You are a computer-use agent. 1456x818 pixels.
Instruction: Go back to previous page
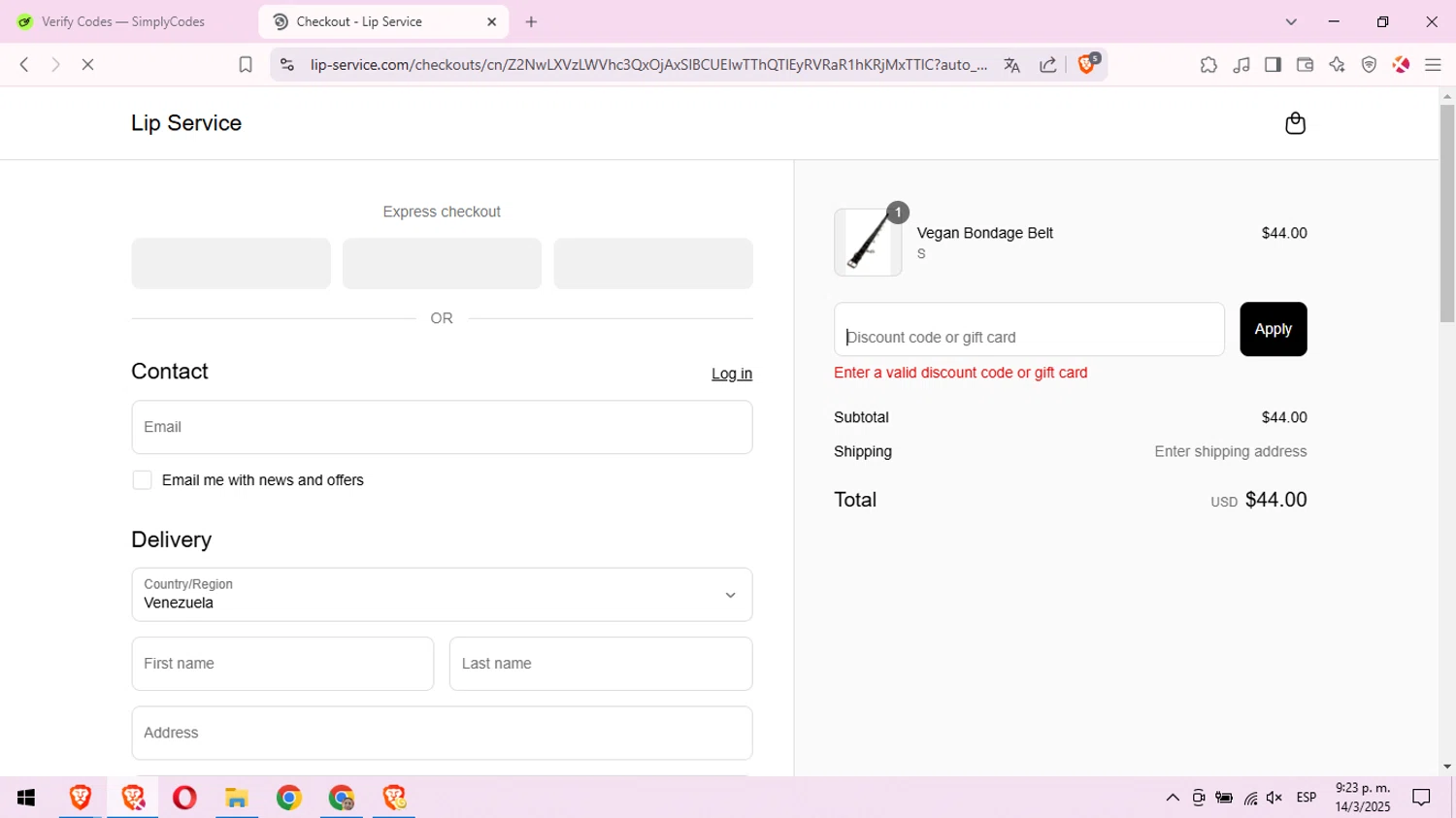(24, 65)
